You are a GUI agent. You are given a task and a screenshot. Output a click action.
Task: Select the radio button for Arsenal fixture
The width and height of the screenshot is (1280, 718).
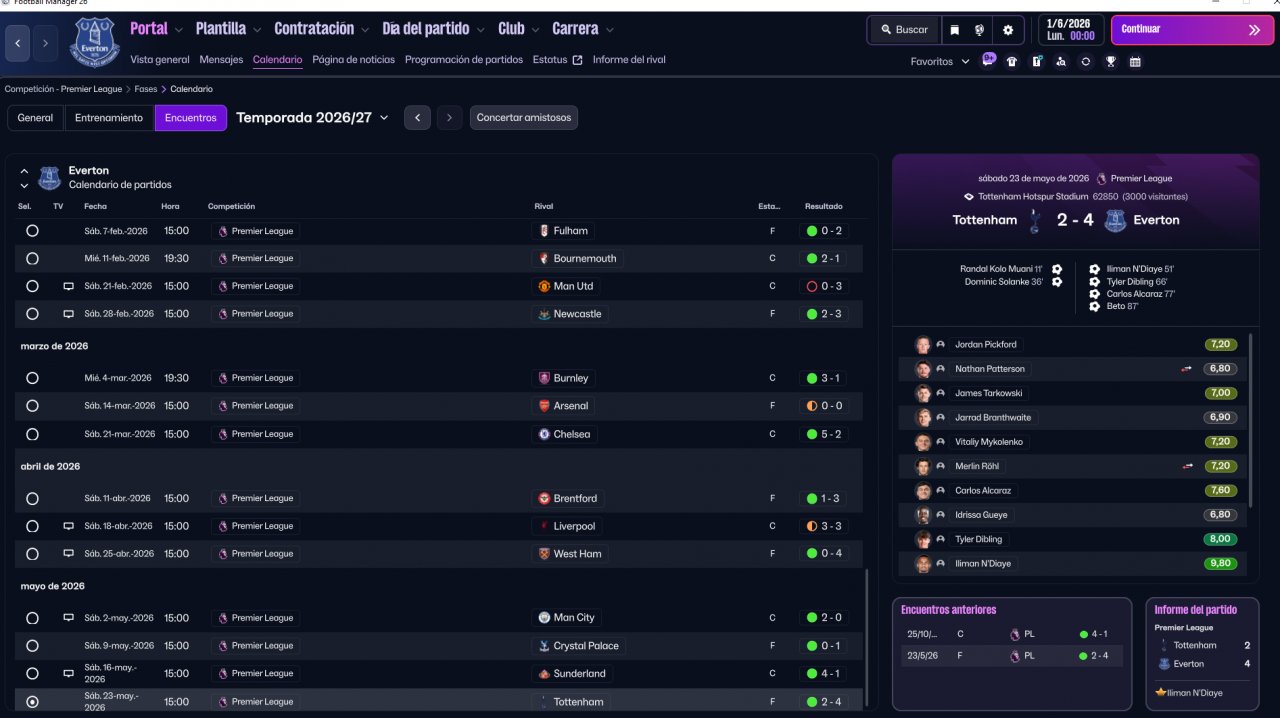pos(32,406)
